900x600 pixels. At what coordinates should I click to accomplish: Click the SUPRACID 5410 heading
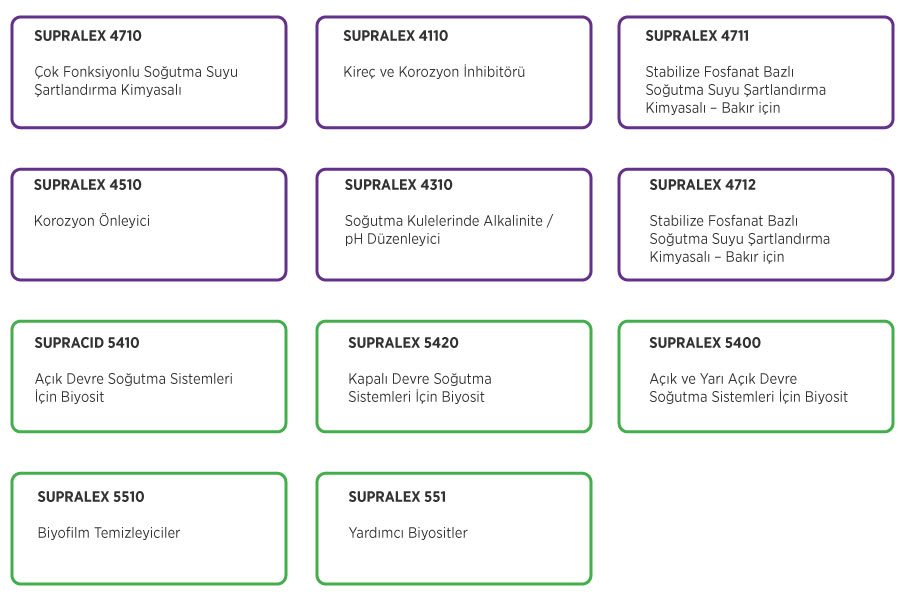click(87, 343)
